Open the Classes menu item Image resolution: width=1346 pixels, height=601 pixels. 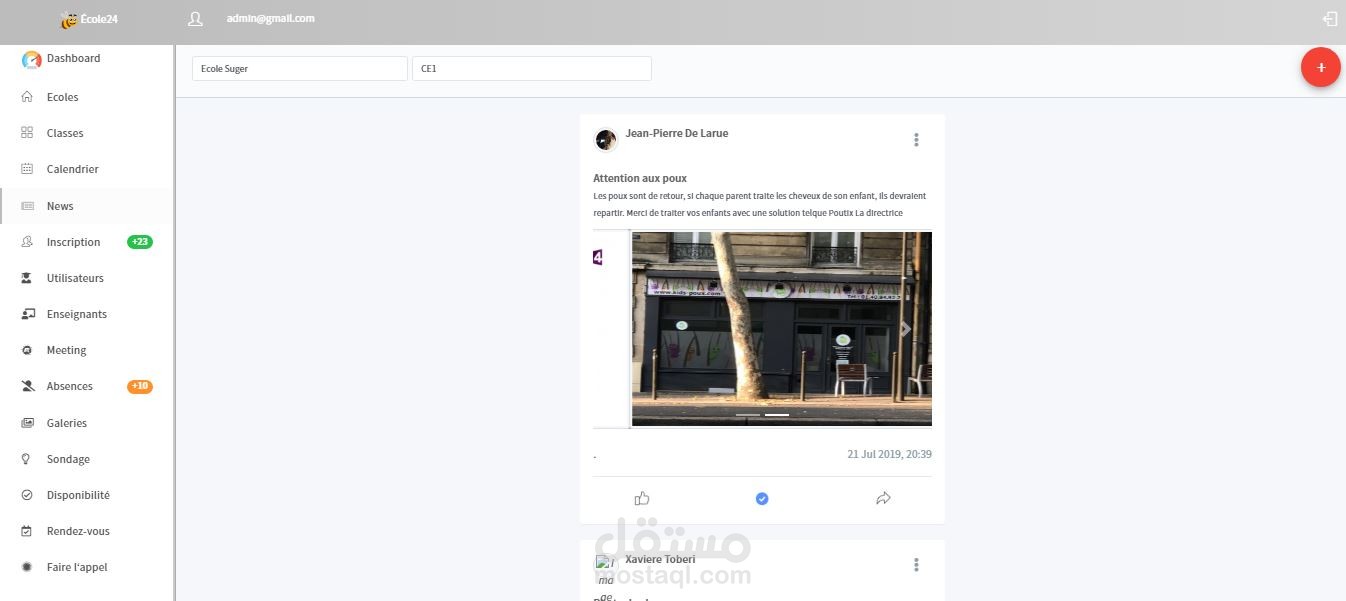pos(65,133)
